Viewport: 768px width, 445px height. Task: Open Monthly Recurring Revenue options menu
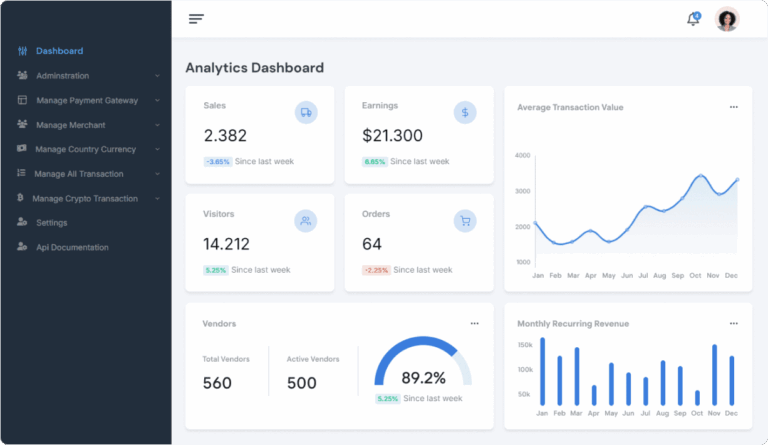[733, 323]
